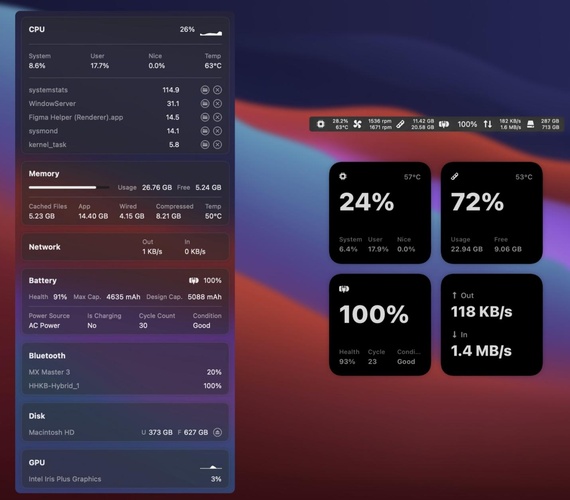570x500 pixels.
Task: Click the 4635 mAh max capacity value
Action: (123, 297)
